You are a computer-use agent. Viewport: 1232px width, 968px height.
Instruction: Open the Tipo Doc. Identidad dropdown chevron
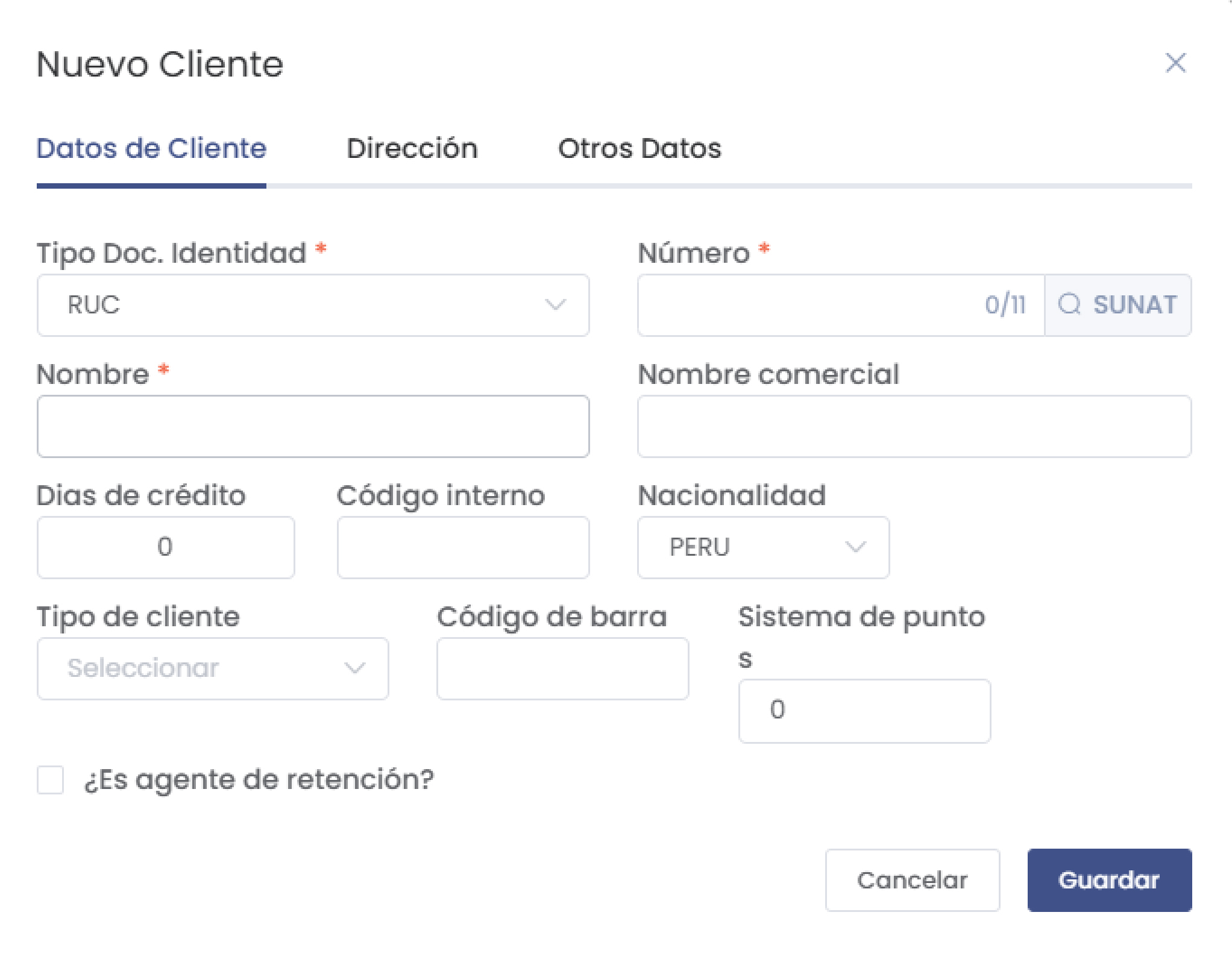click(x=556, y=305)
